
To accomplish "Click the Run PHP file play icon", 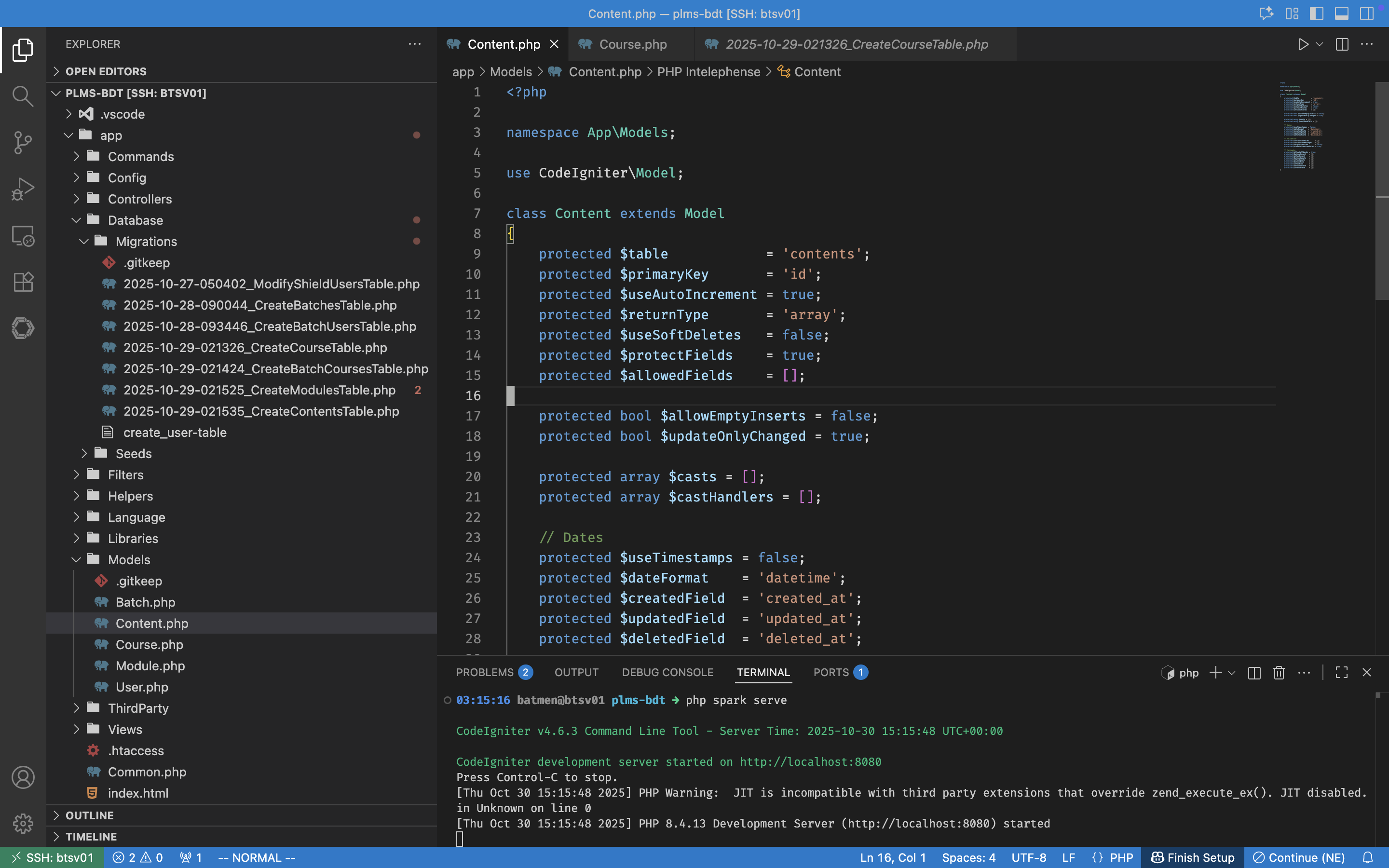I will point(1303,44).
